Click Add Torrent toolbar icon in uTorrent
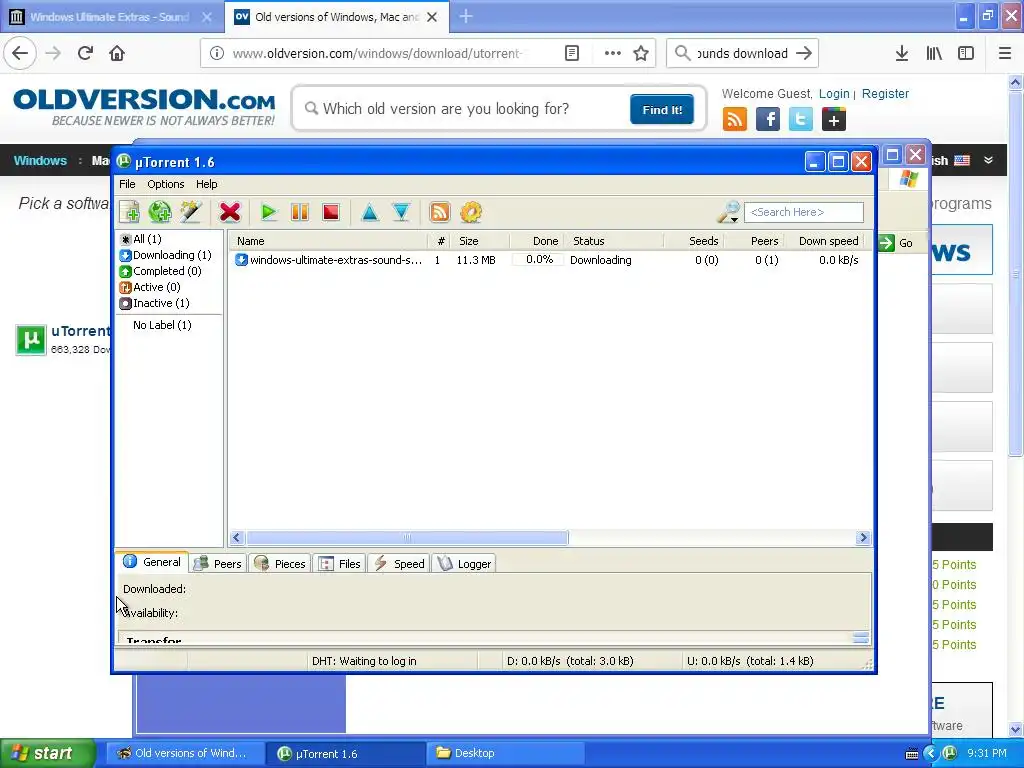 pos(129,212)
